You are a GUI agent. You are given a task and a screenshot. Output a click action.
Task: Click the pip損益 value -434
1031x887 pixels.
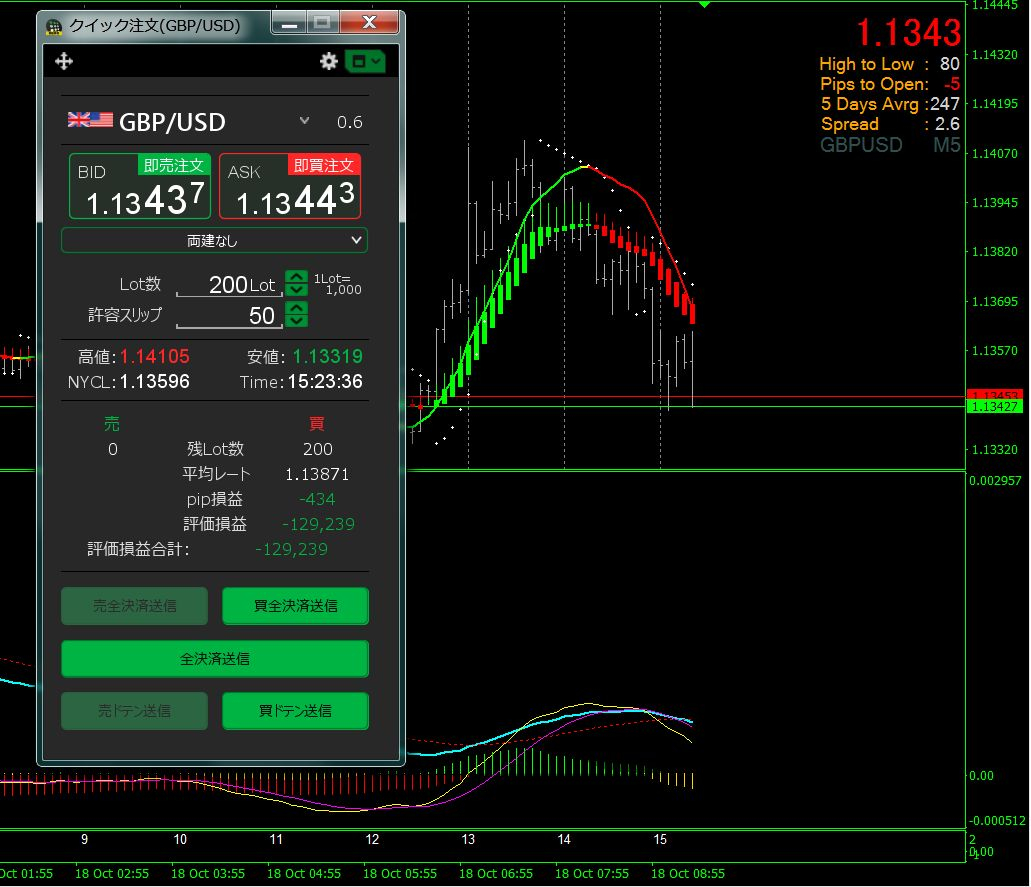point(317,499)
